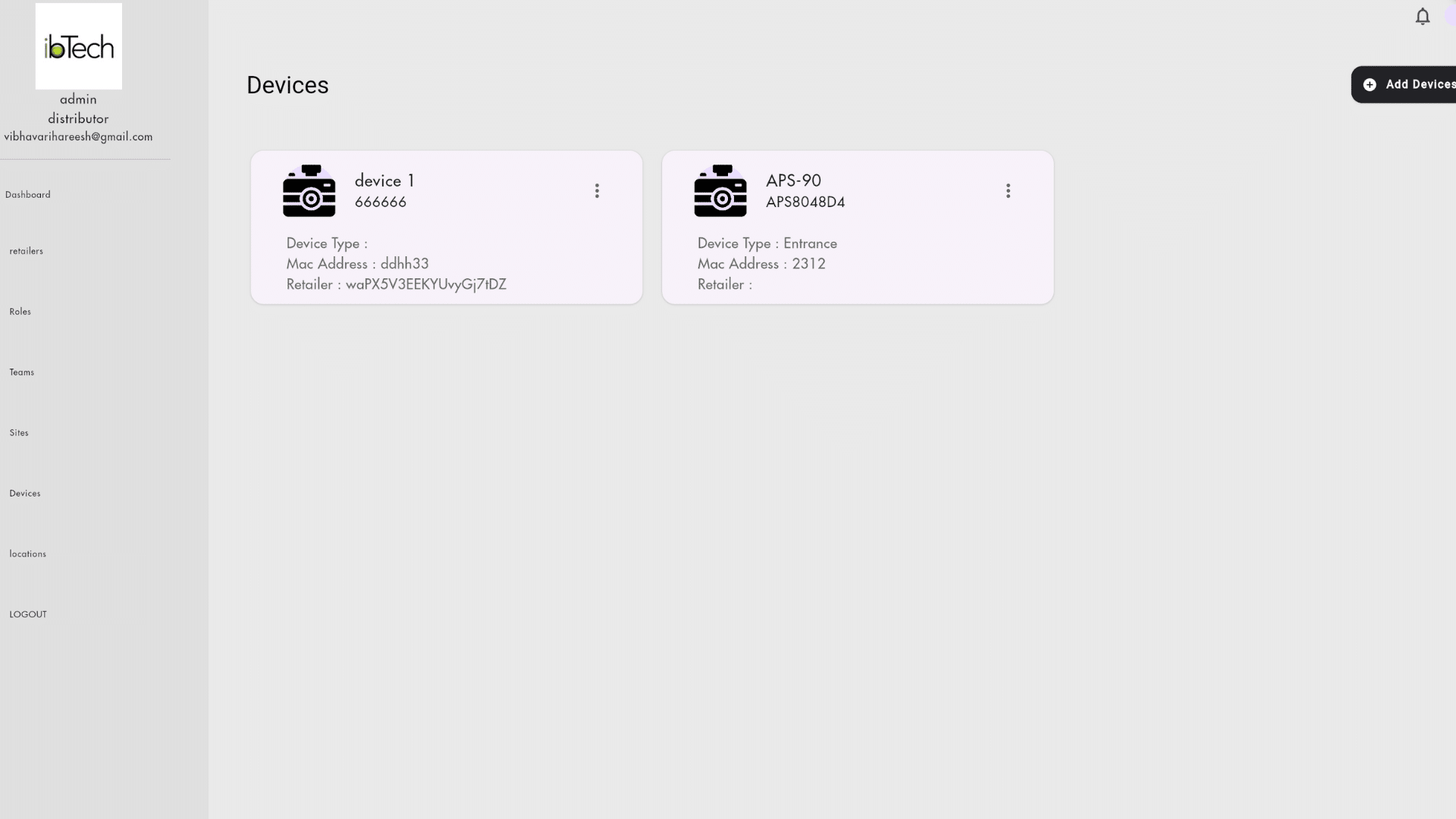Screen dimensions: 1456x819
Task: Select Sites from the sidebar
Action: (x=19, y=433)
